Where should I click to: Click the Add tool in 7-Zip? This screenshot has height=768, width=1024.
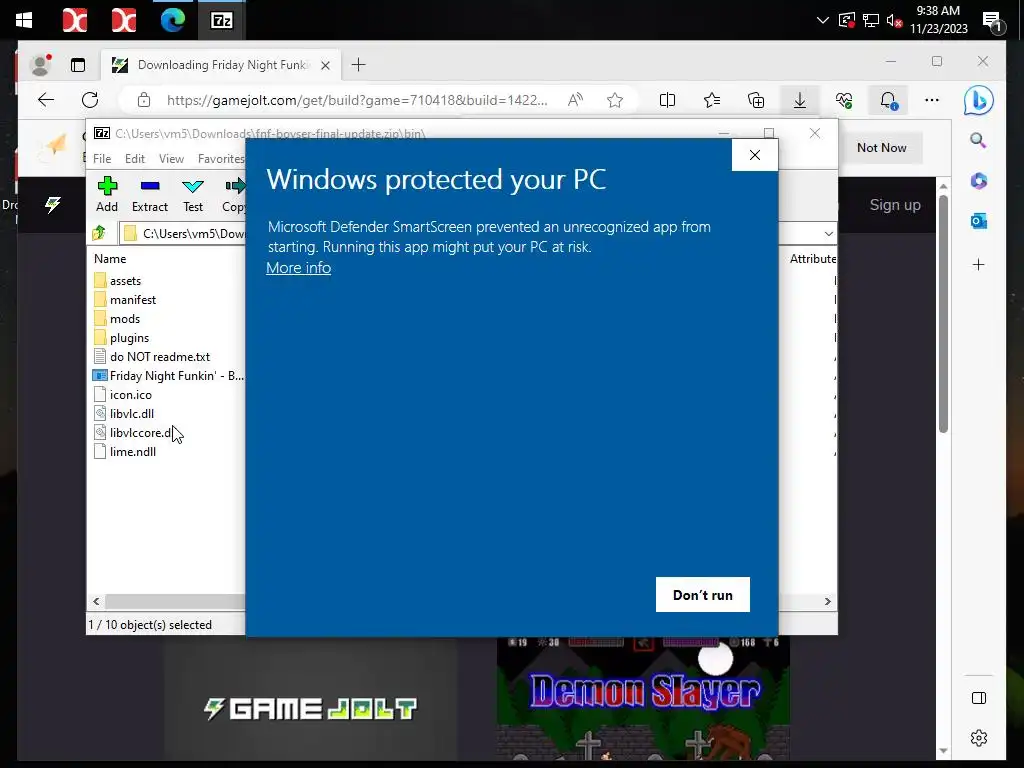(x=107, y=195)
